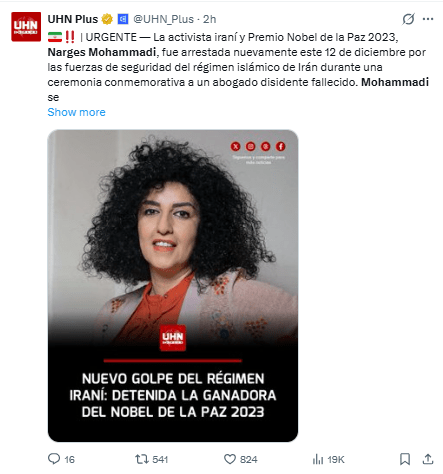Open the share upload-arrow icon
The width and height of the screenshot is (443, 474).
tap(428, 459)
